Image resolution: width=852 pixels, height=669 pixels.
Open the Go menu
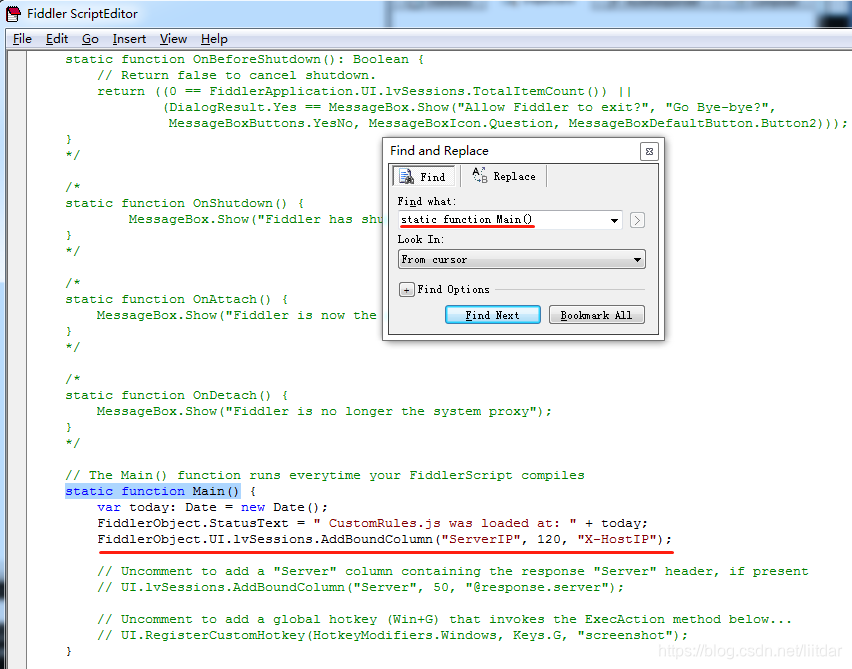pyautogui.click(x=90, y=39)
